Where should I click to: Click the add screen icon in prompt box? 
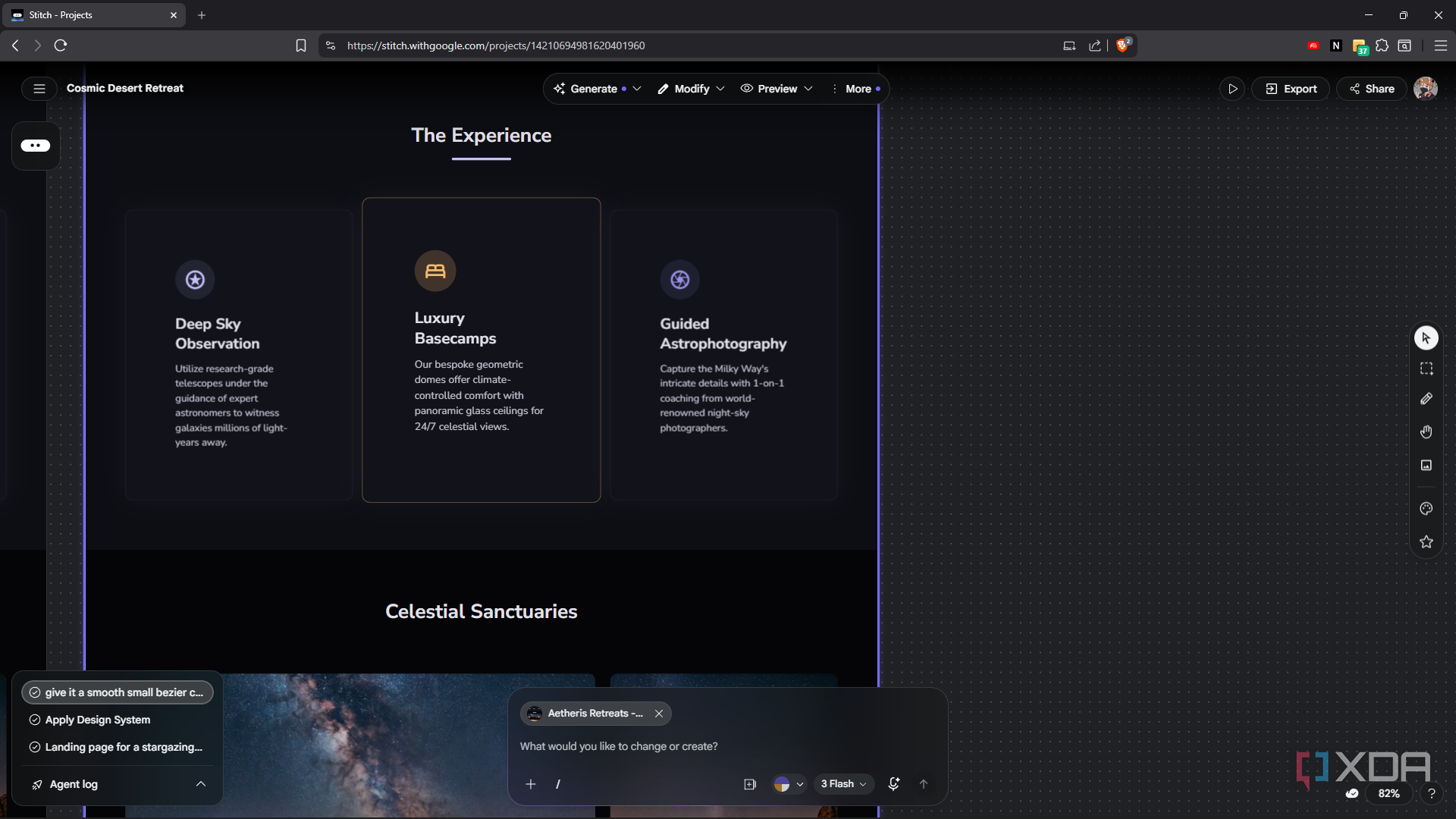[750, 784]
